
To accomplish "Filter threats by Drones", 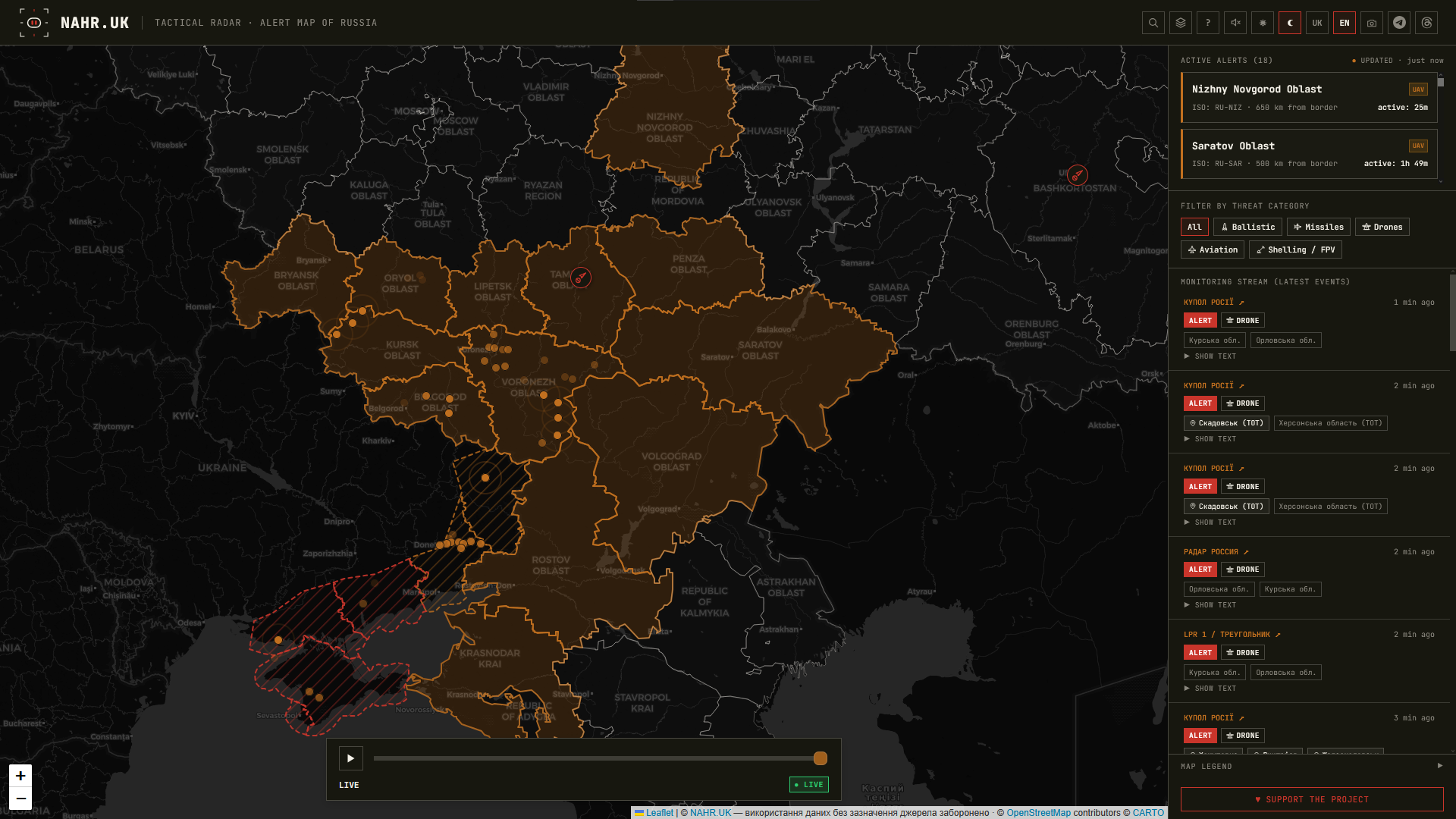I will pyautogui.click(x=1382, y=227).
